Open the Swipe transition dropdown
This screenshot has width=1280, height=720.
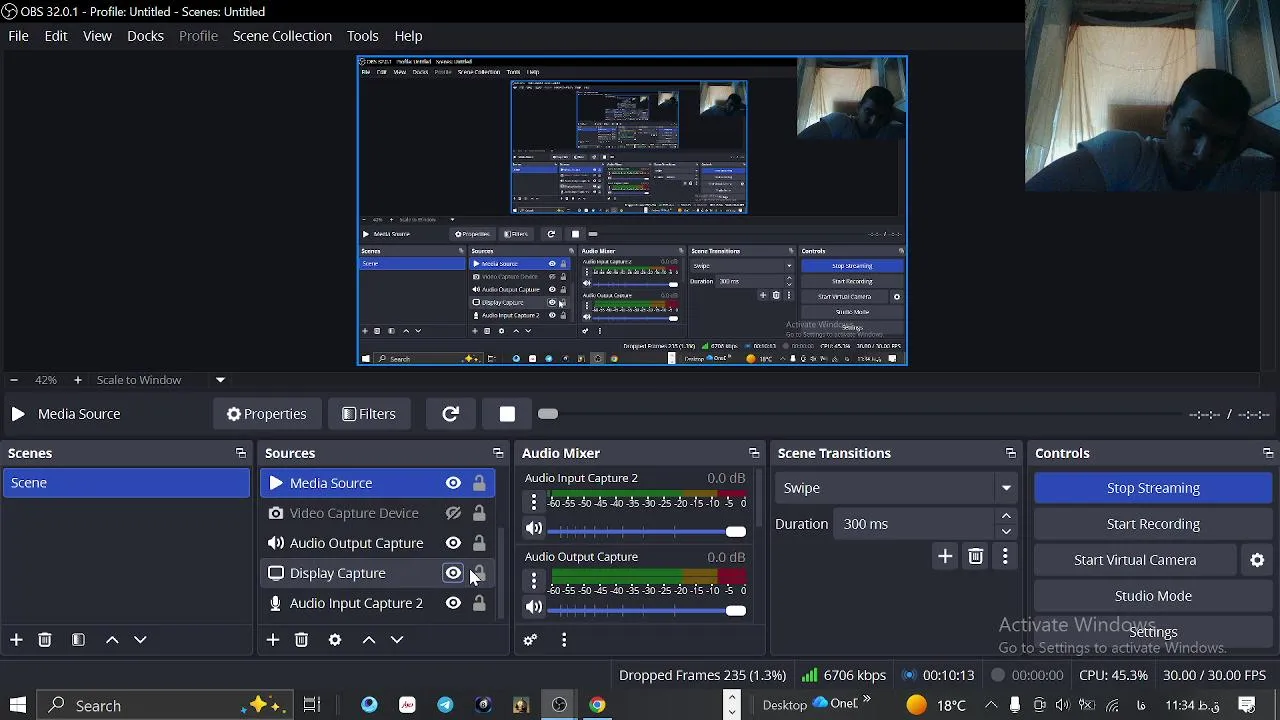click(896, 488)
